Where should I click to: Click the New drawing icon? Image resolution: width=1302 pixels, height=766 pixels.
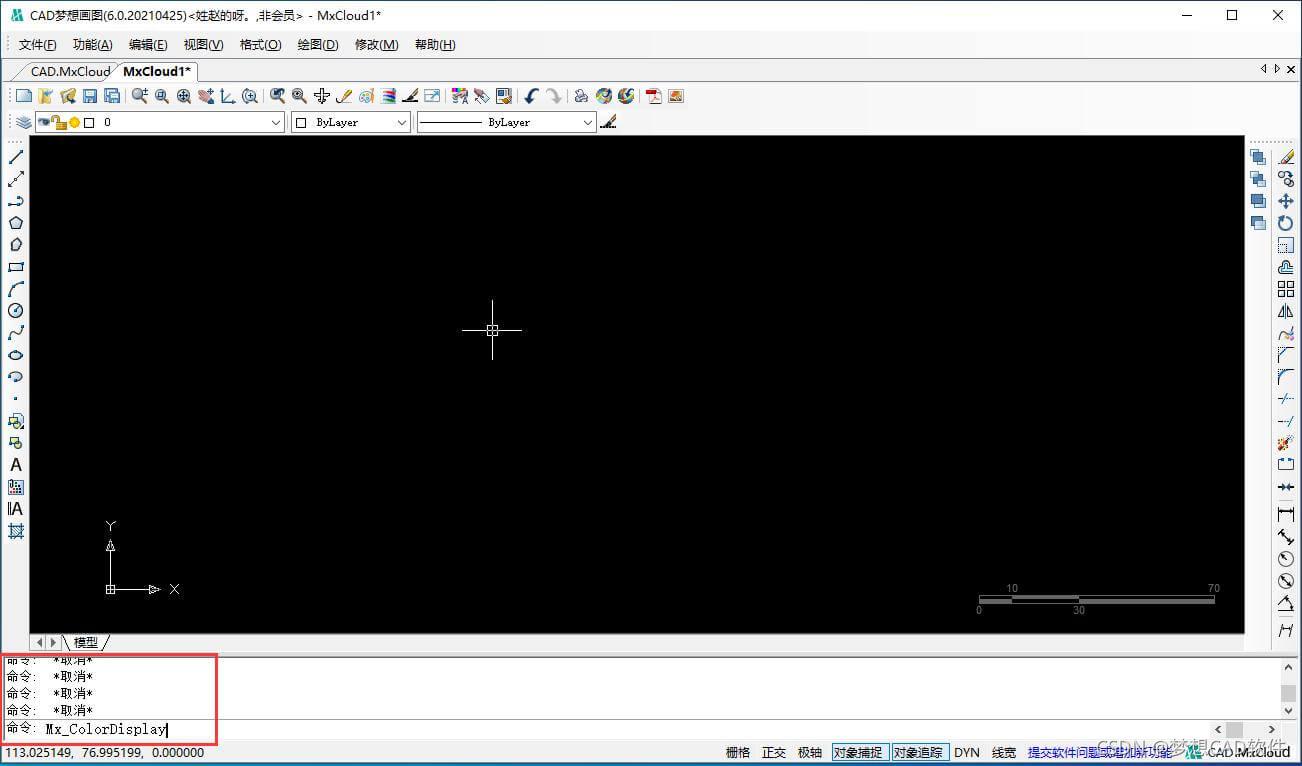pos(24,96)
